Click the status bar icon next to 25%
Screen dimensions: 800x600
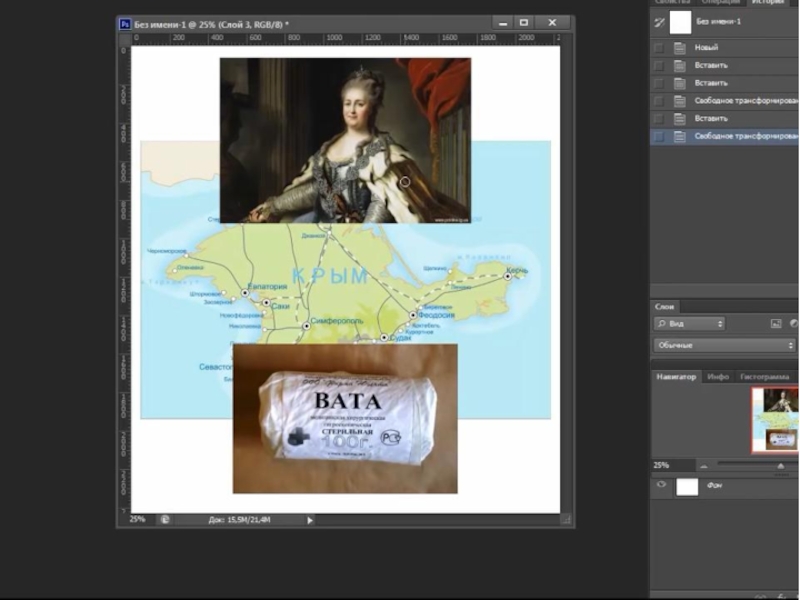click(165, 520)
